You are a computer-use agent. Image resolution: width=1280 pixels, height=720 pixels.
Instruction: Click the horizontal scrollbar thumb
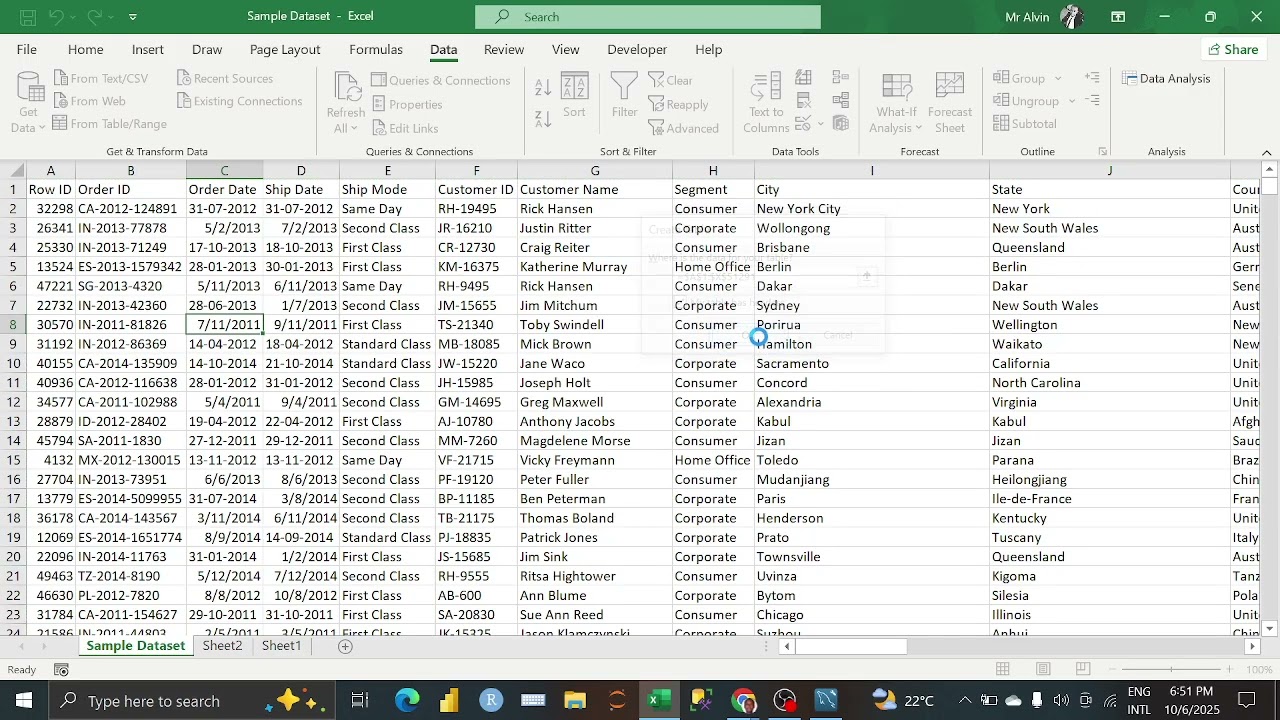(851, 647)
